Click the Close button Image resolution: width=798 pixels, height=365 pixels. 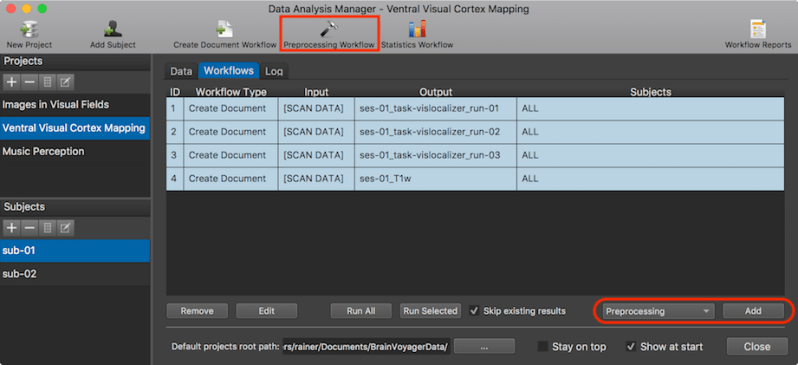757,347
